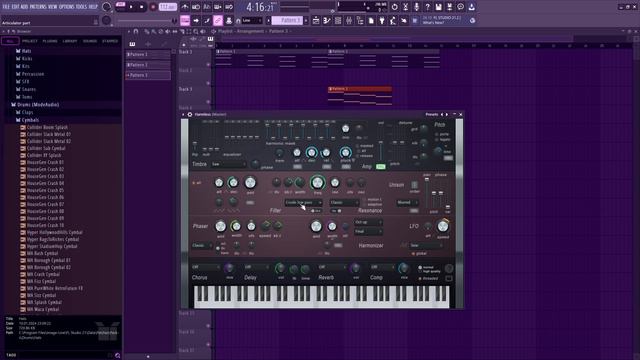The height and width of the screenshot is (360, 640).
Task: Open the tempo field next to record
Action: pos(167,7)
